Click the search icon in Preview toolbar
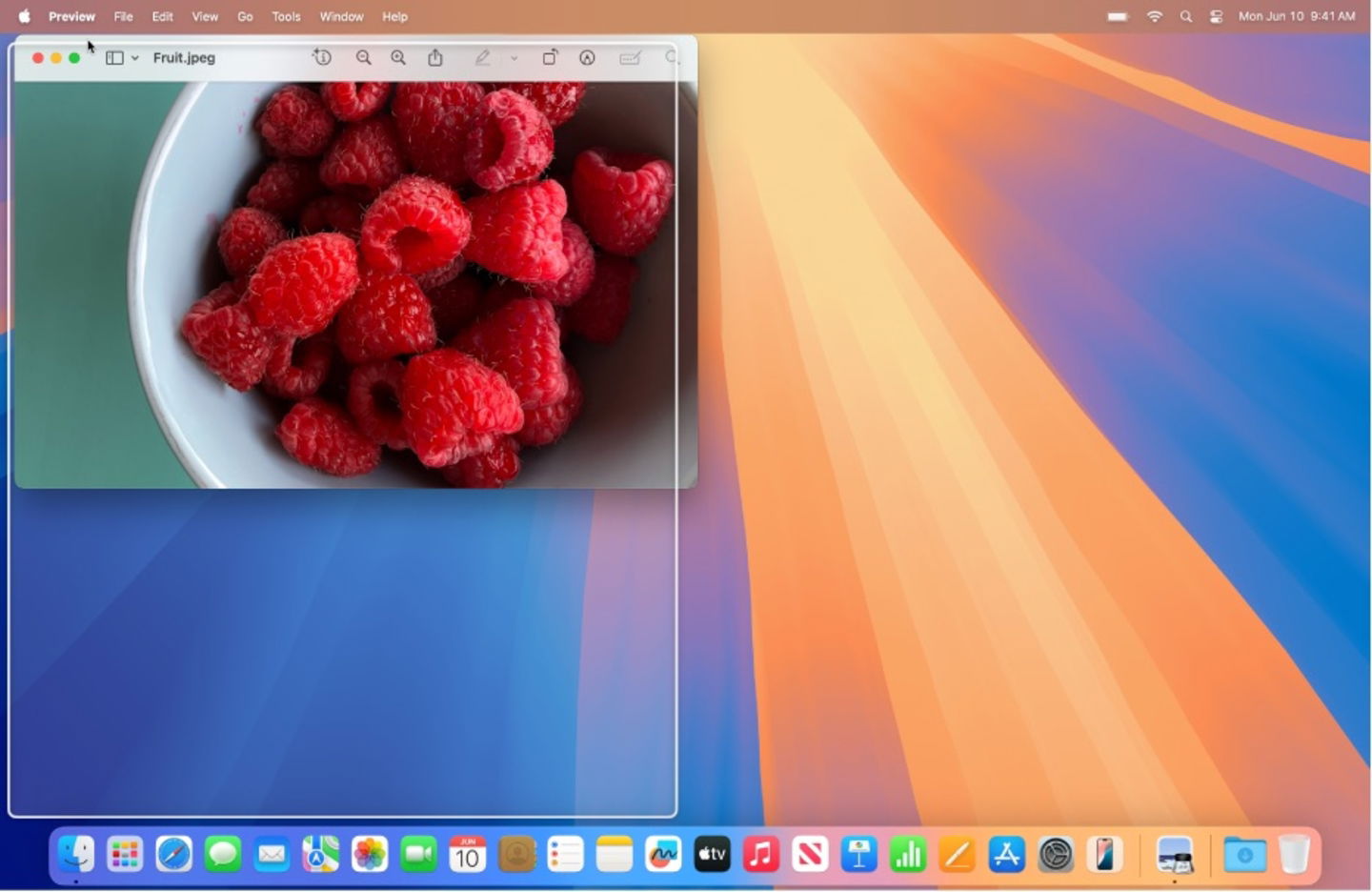The width and height of the screenshot is (1372, 892). coord(672,57)
